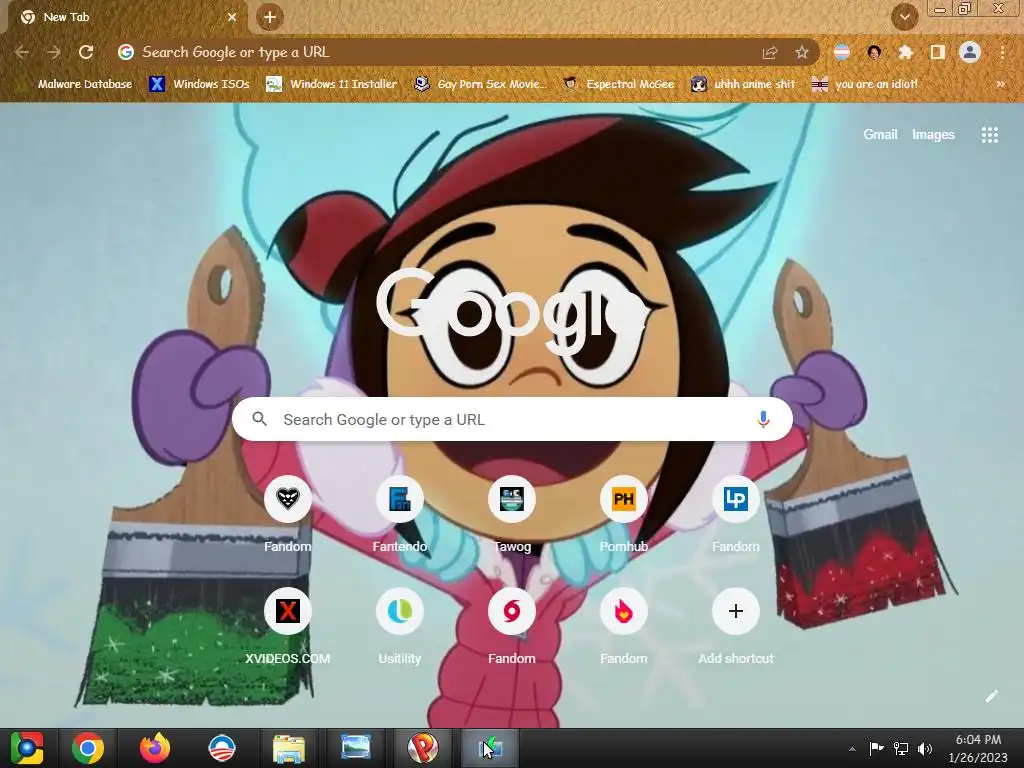
Task: Open the you are an idiot! bookmark
Action: pyautogui.click(x=865, y=84)
